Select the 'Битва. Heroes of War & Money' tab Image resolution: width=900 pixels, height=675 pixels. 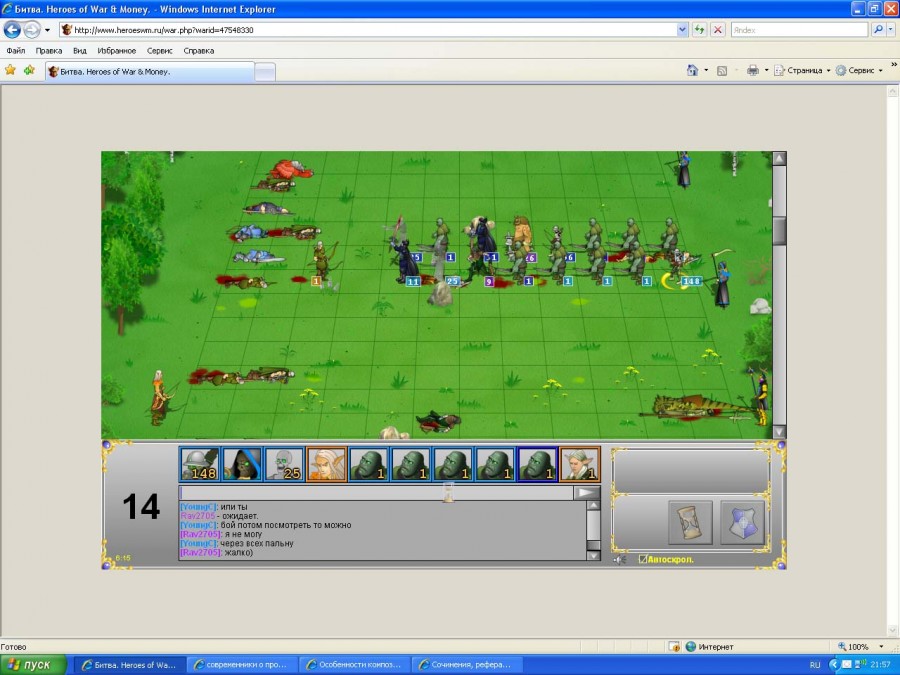tap(150, 72)
